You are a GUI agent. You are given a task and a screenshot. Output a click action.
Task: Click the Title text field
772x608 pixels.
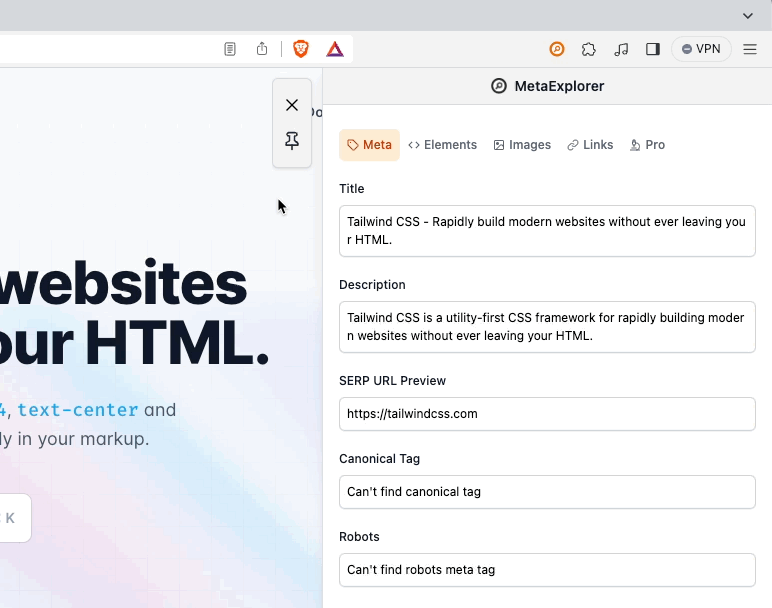pos(547,231)
